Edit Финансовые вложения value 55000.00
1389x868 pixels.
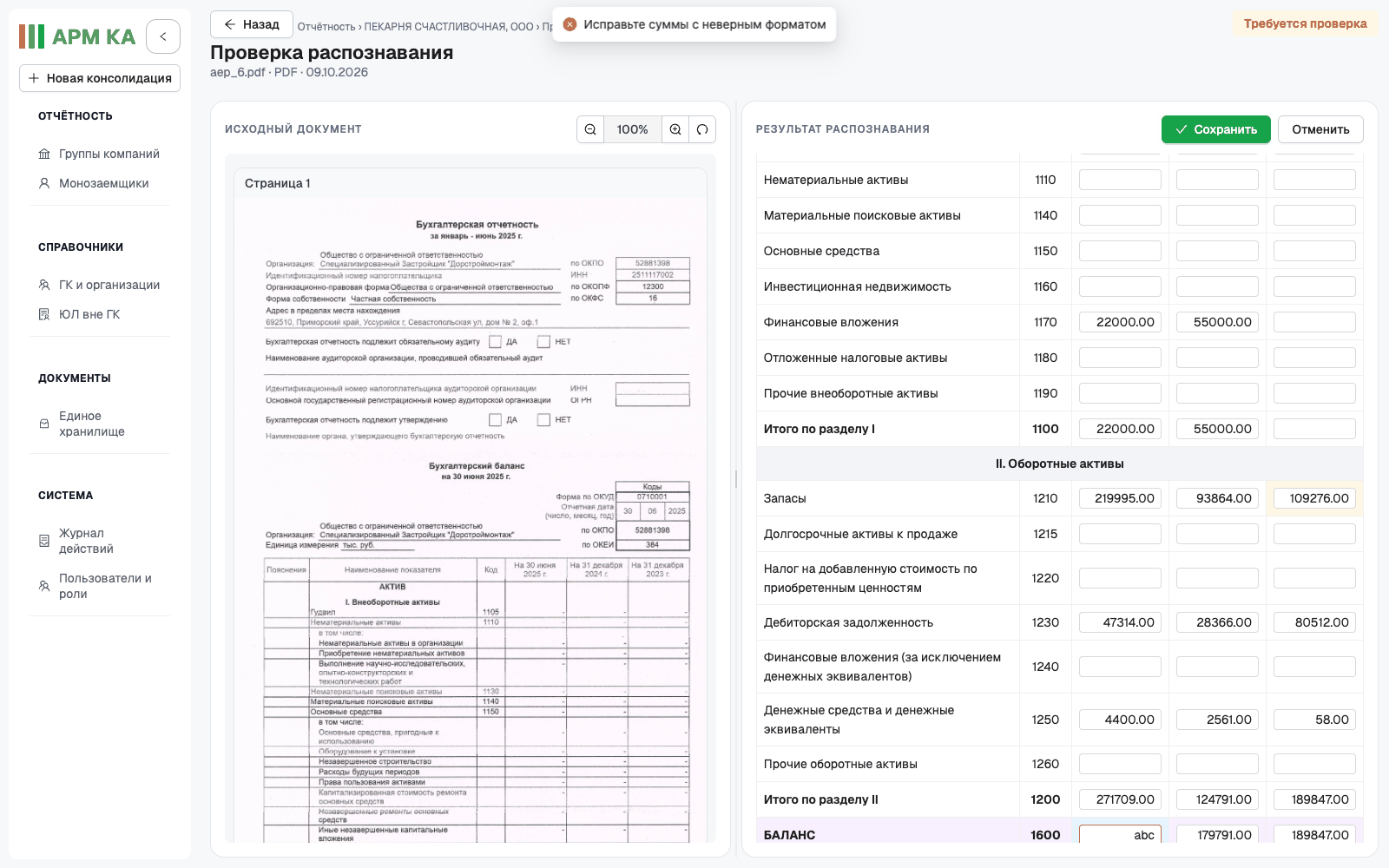1217,322
